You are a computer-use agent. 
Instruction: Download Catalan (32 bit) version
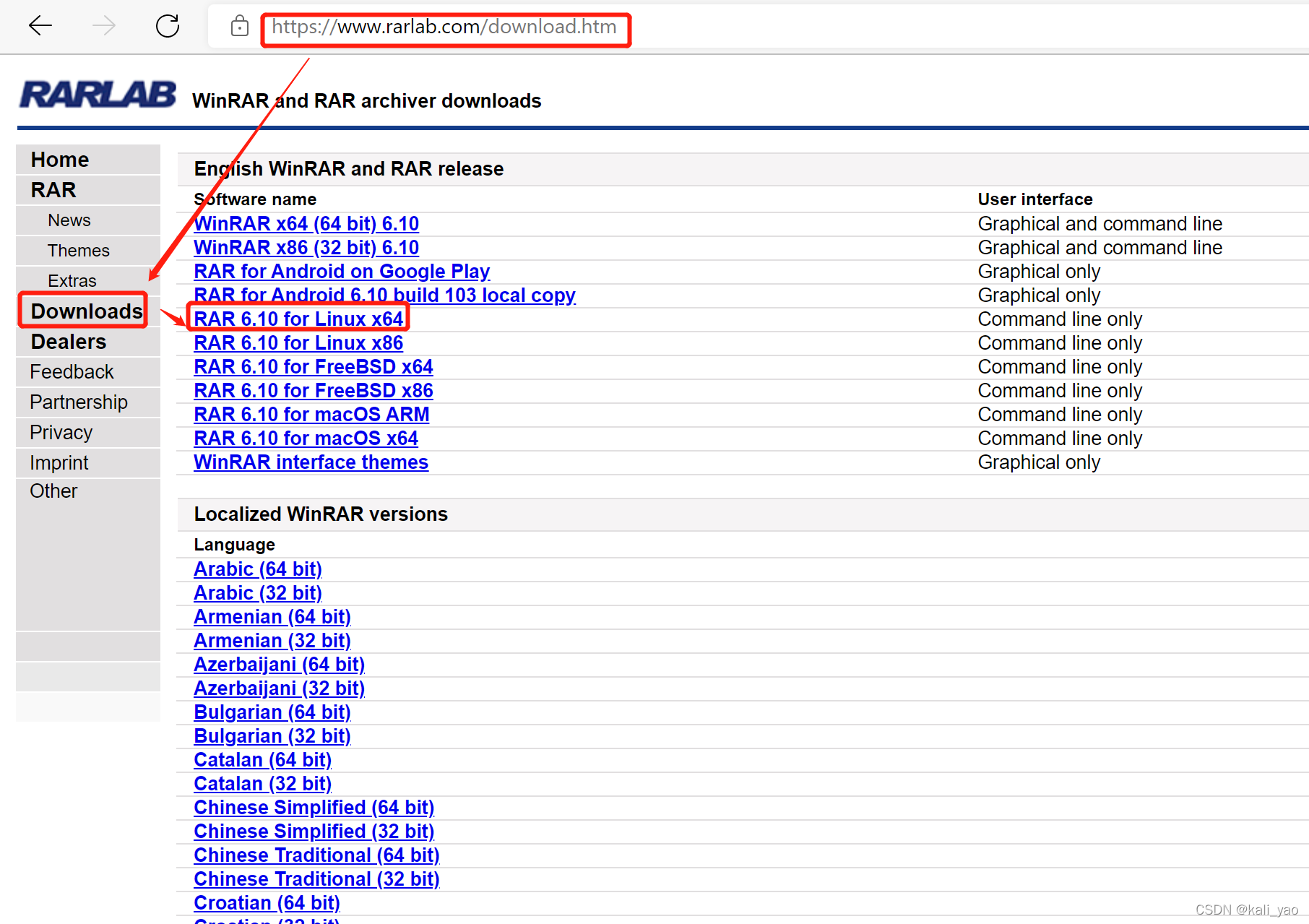click(262, 784)
